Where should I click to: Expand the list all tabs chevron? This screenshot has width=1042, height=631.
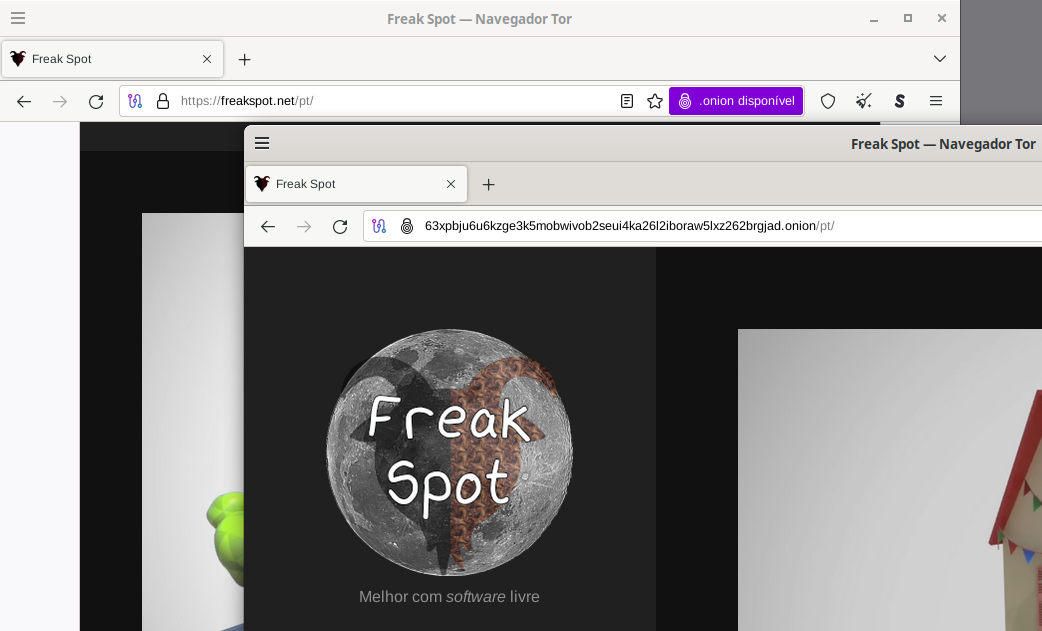(x=940, y=59)
